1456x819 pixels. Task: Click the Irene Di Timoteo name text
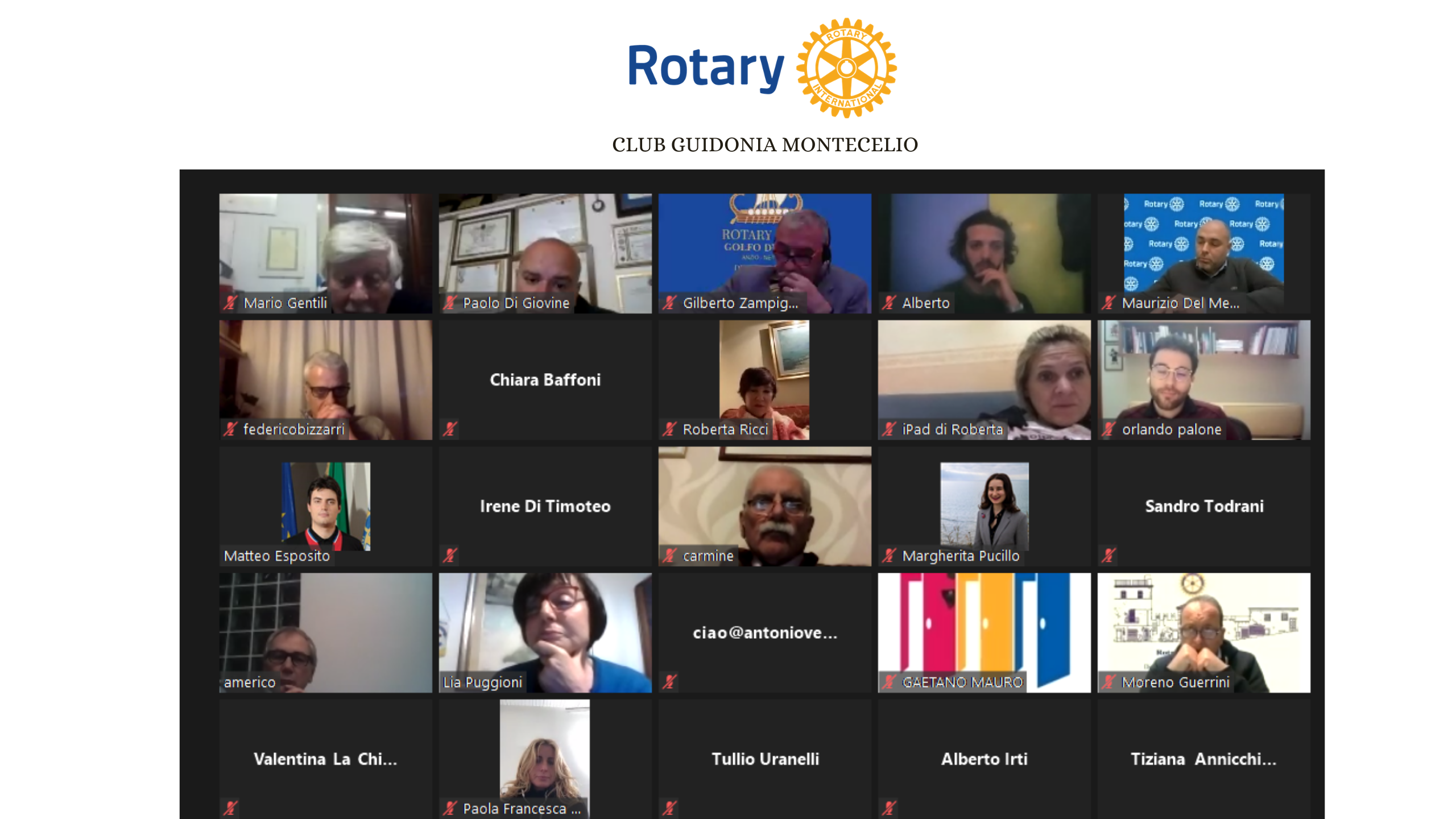[x=545, y=506]
